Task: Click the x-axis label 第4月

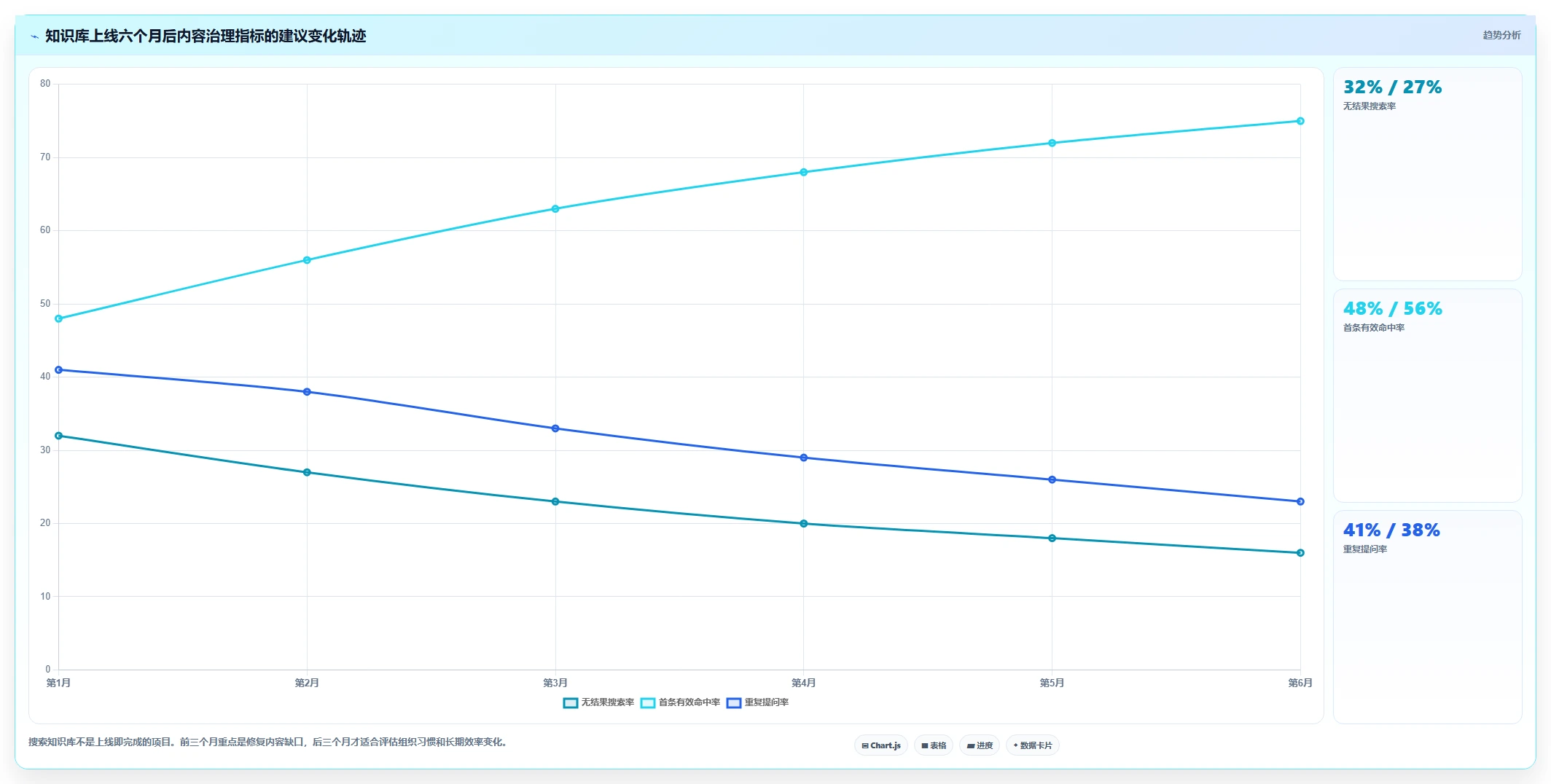Action: 804,683
